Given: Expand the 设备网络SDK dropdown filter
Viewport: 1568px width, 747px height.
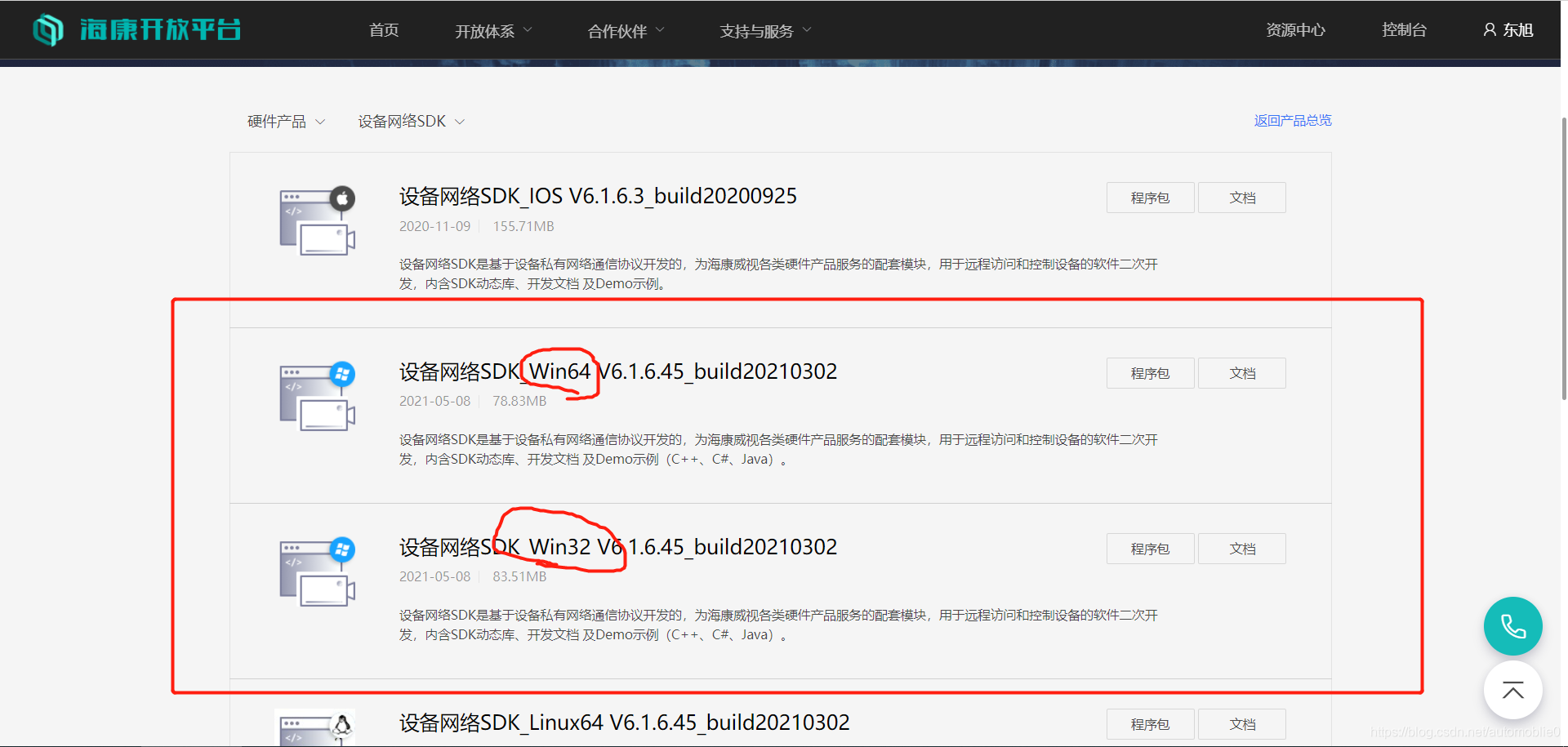Looking at the screenshot, I should 411,122.
